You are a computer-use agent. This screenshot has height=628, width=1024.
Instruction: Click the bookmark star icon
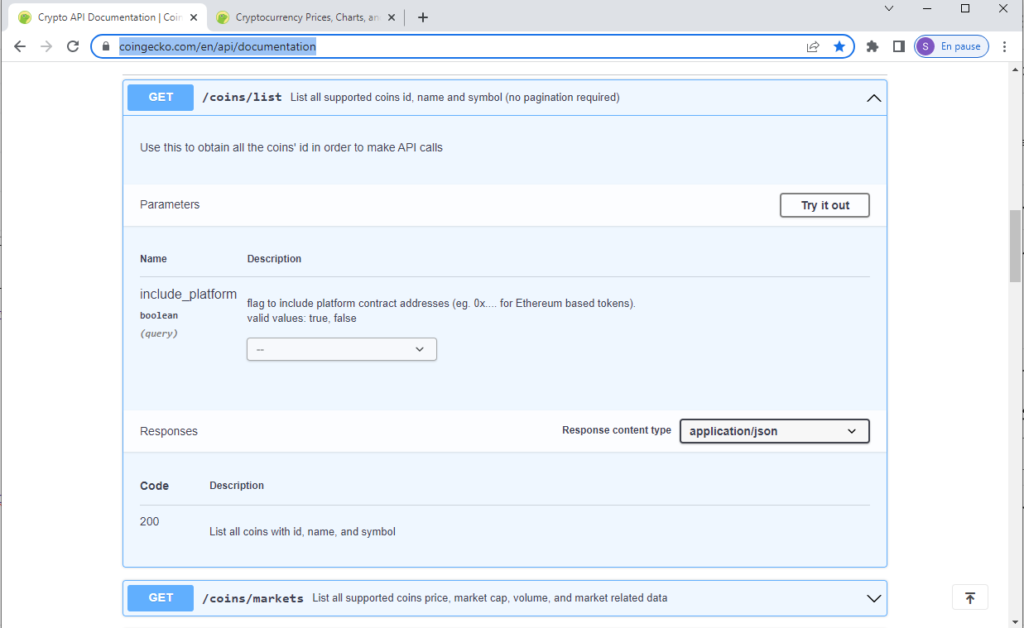(839, 46)
